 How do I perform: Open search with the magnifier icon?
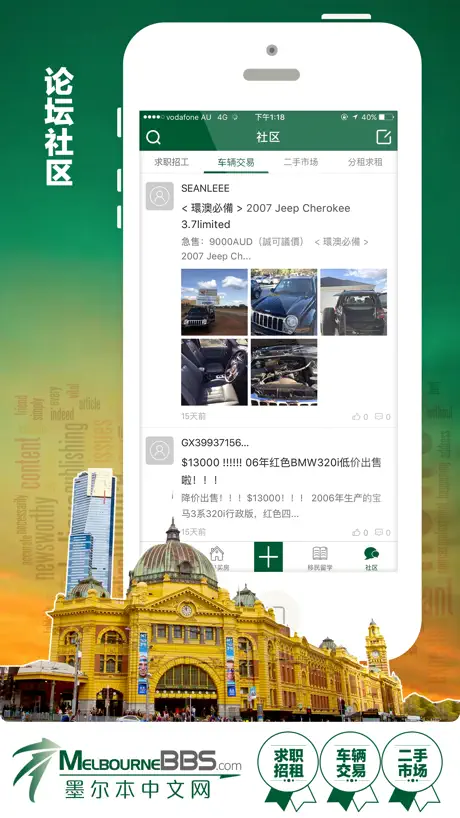[x=153, y=137]
